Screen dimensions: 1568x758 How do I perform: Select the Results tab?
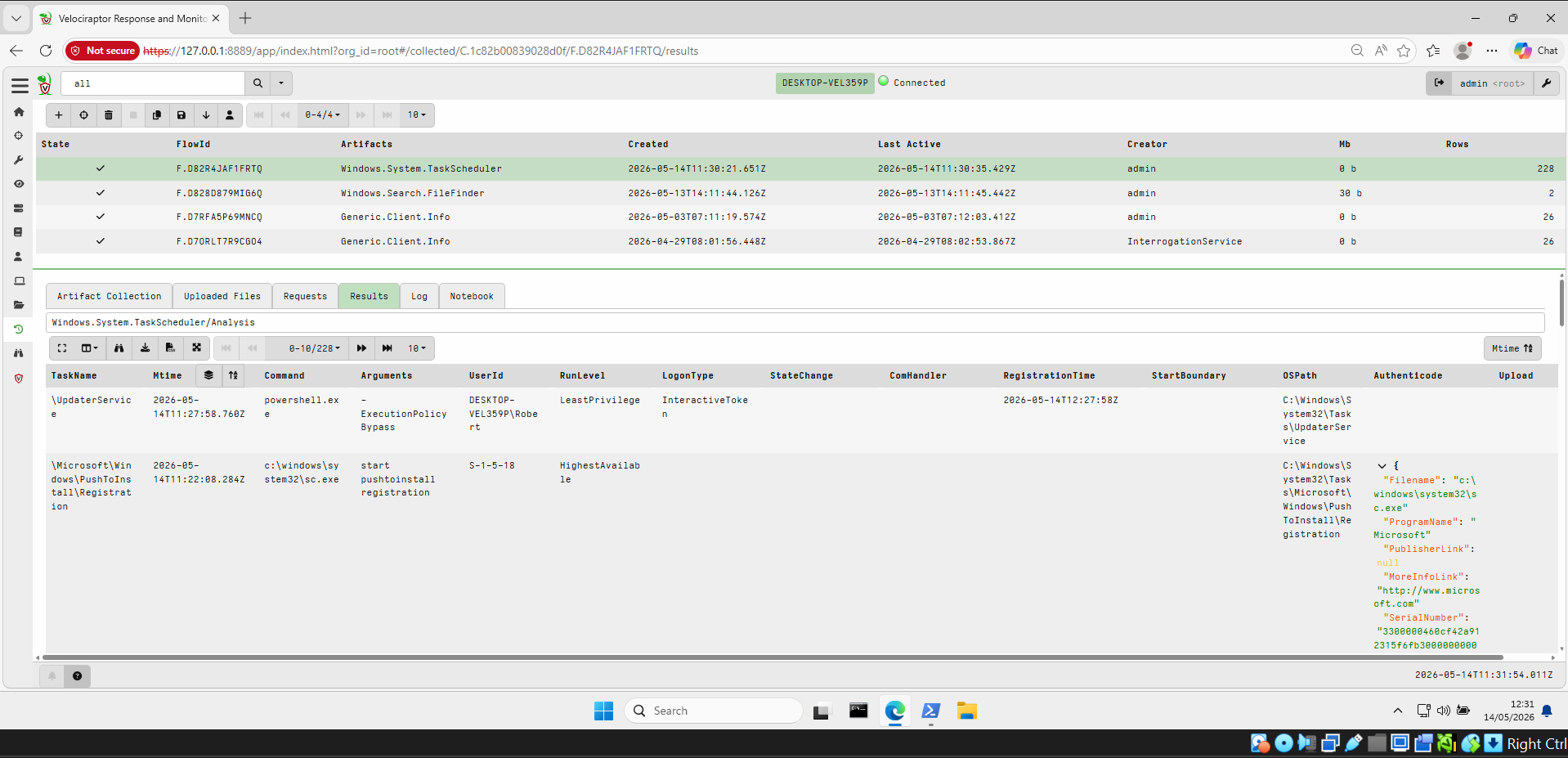[369, 296]
